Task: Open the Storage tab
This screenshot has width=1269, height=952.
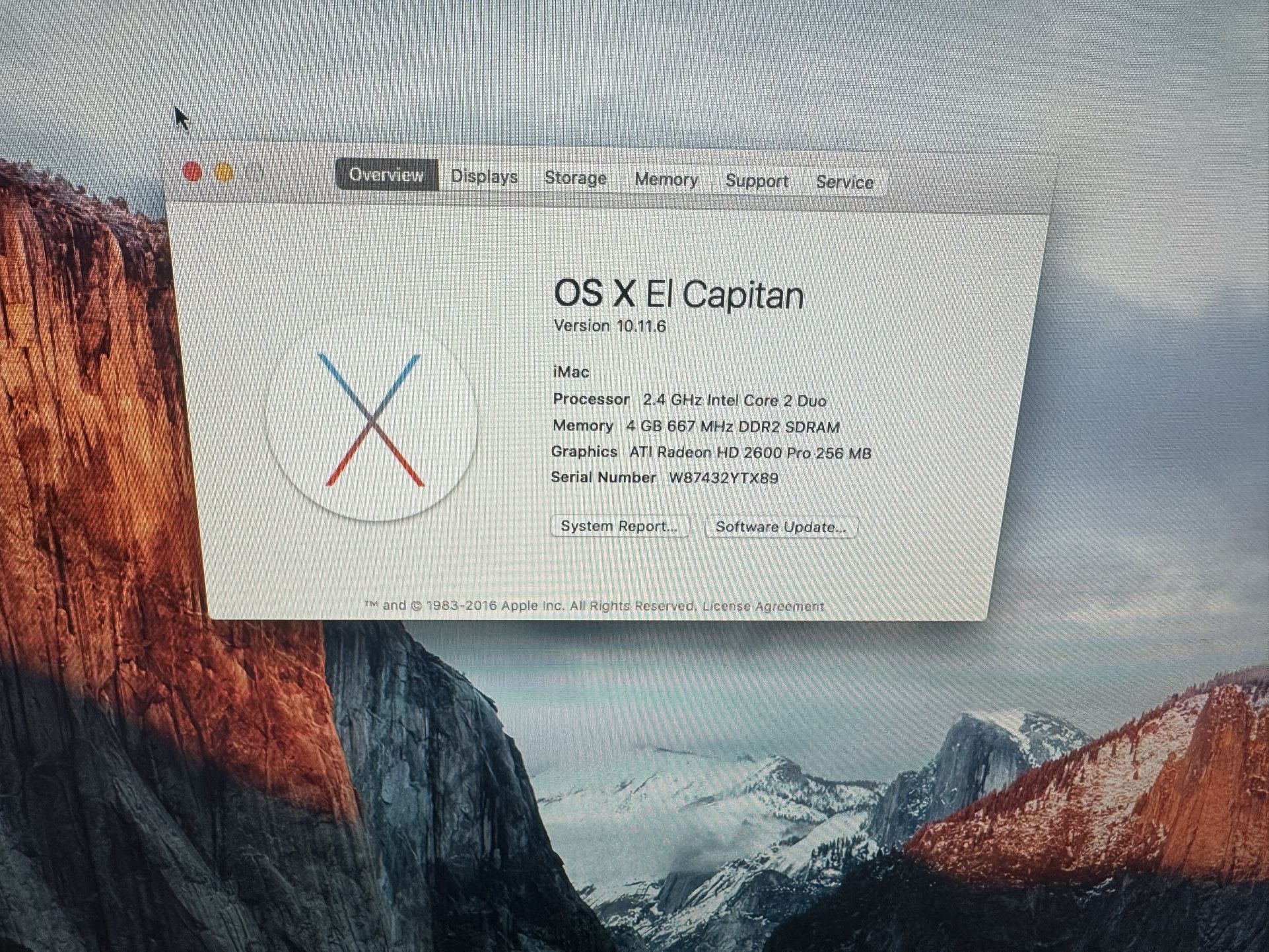Action: click(x=575, y=178)
